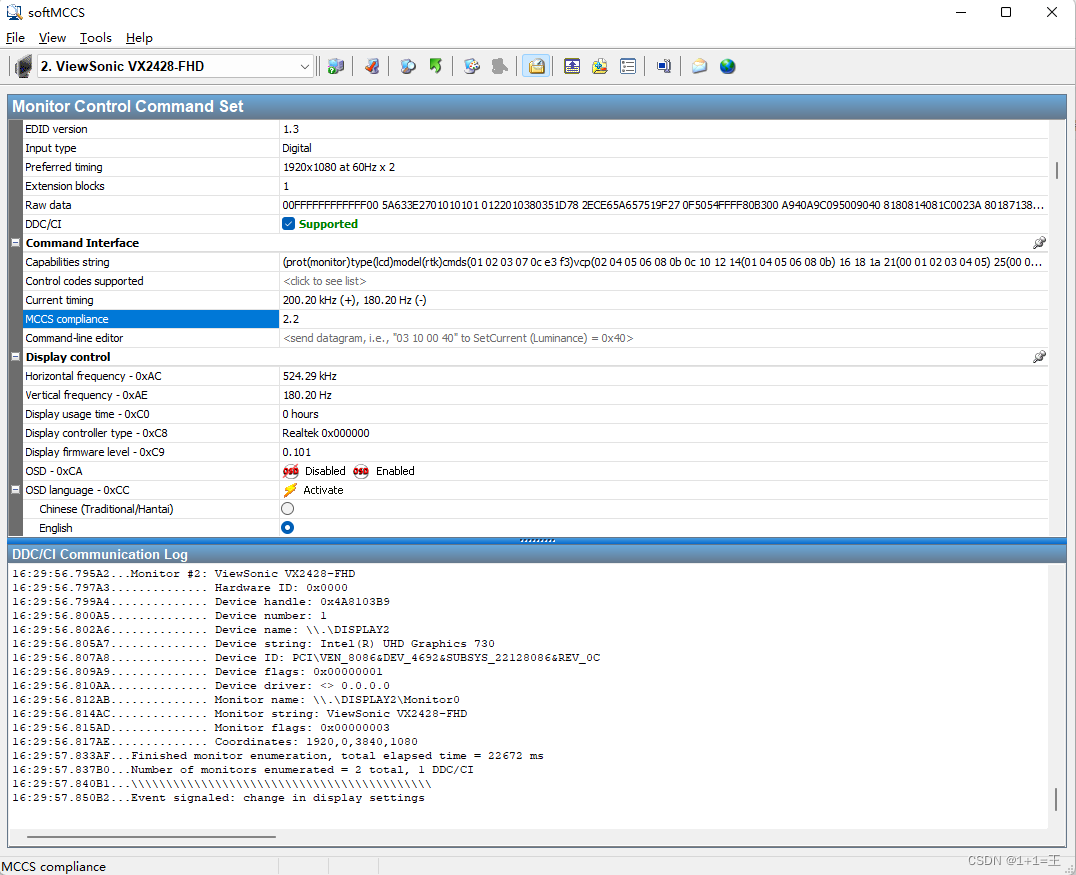Select the Preferred timing row

tap(535, 167)
